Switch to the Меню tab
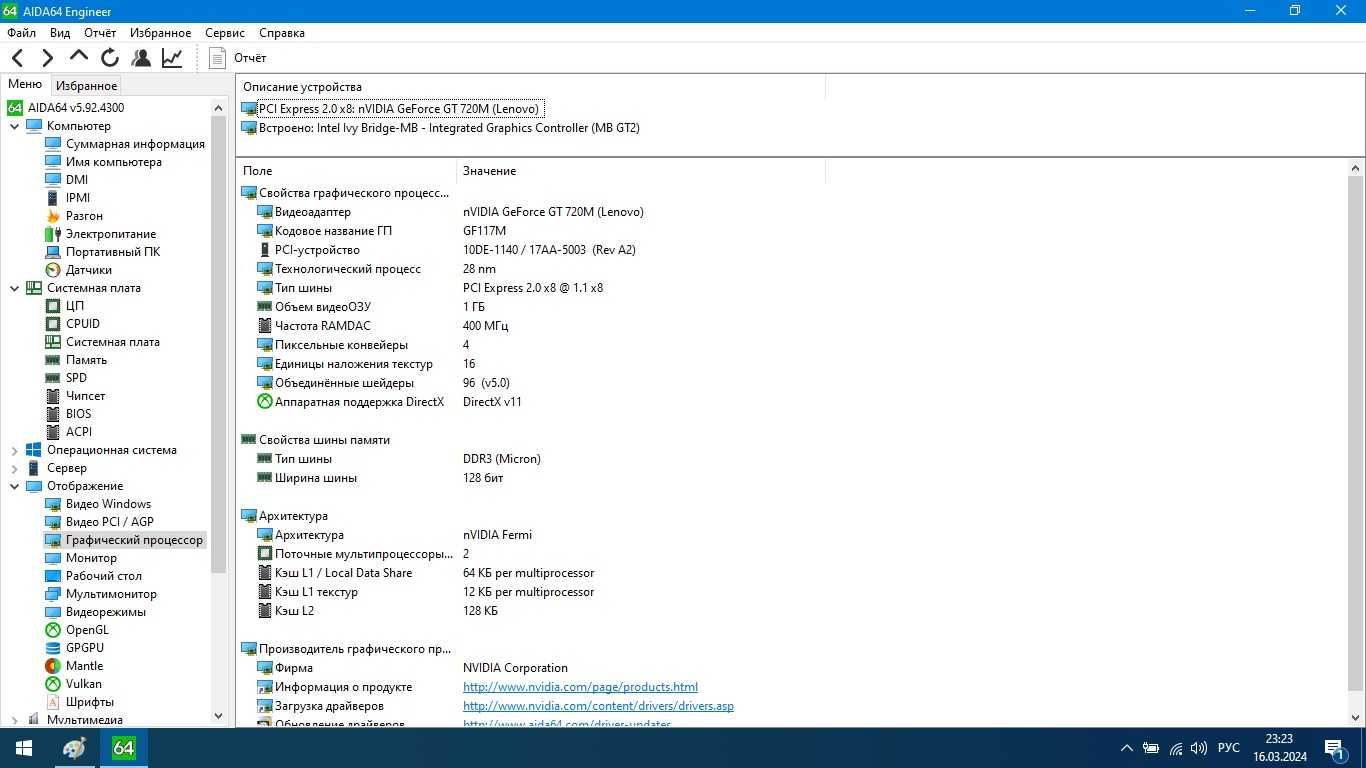Viewport: 1366px width, 768px height. [x=25, y=85]
